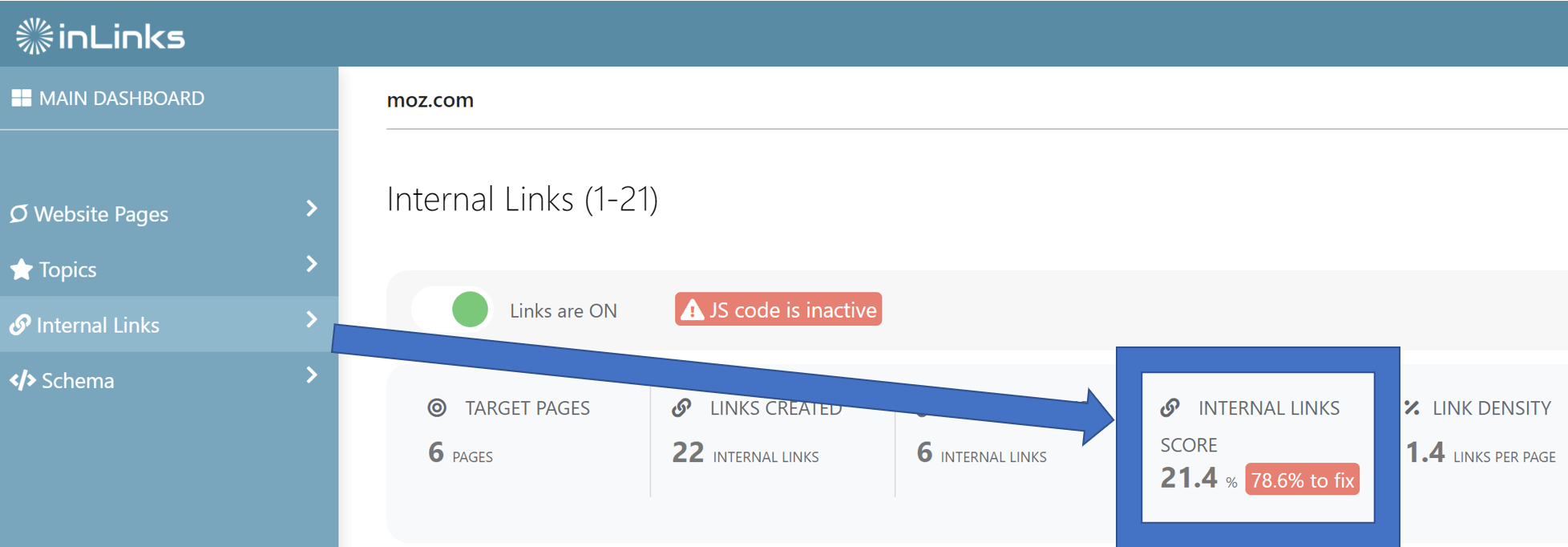Click the Internal Links Score chain icon
This screenshot has height=547, width=1568.
tap(1170, 407)
